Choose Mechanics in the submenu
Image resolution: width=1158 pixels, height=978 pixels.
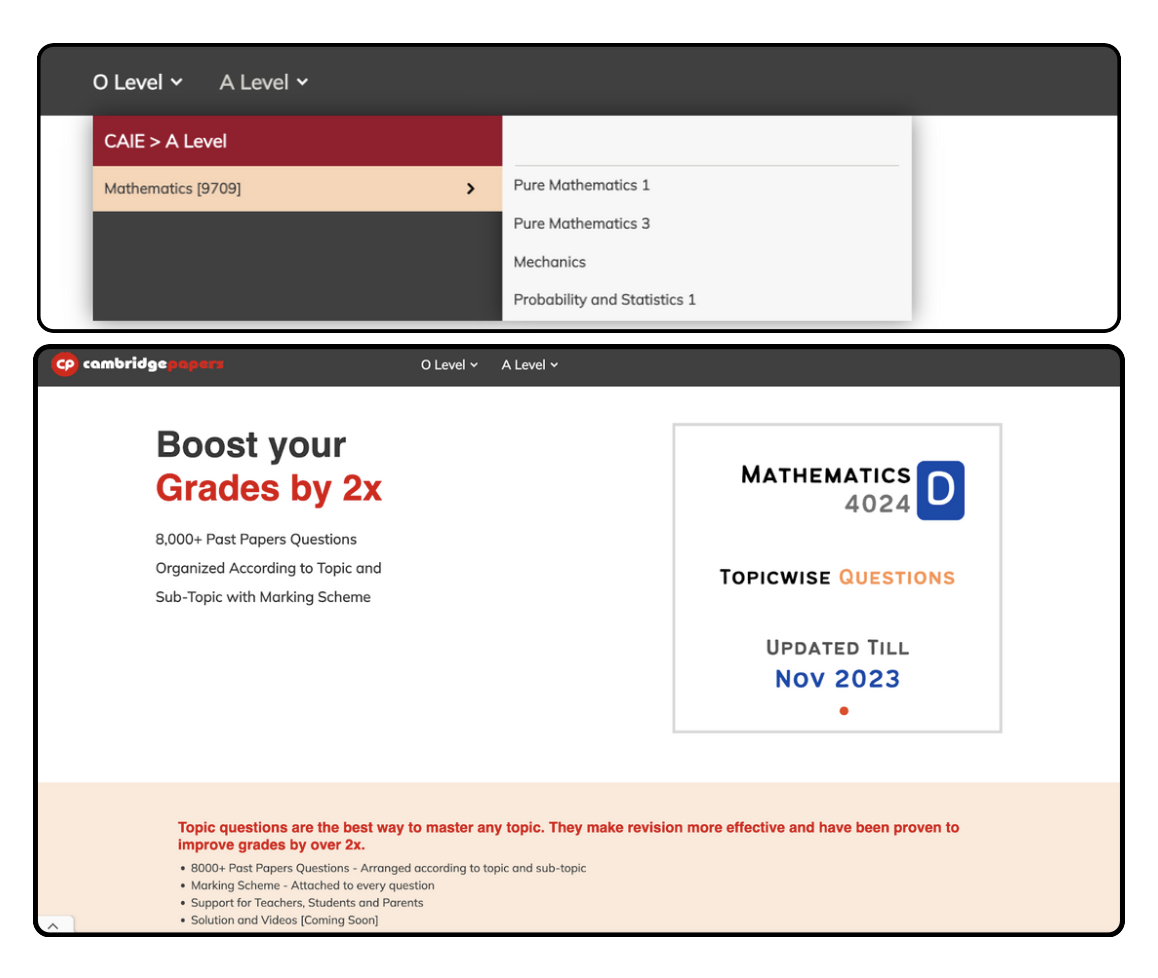coord(549,262)
